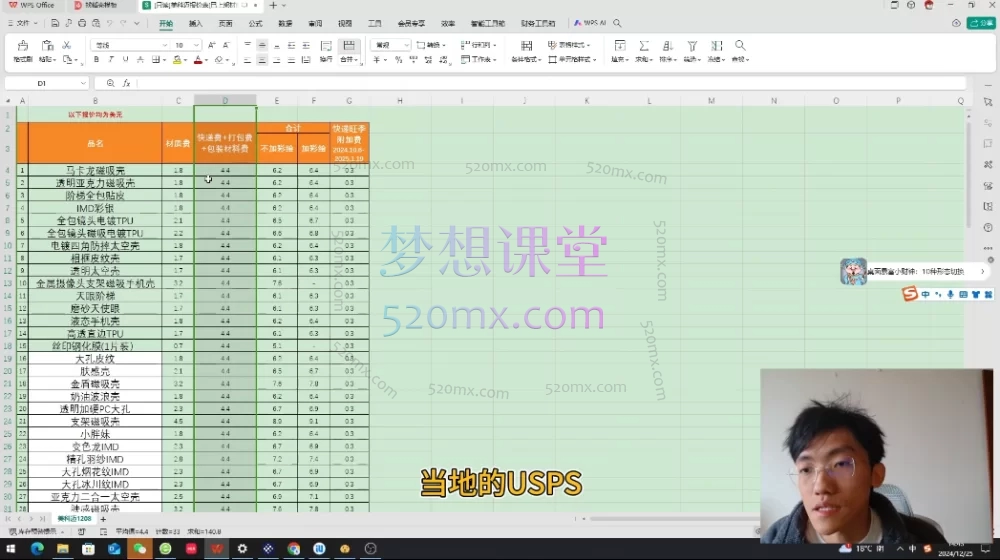Click cell containing 马卡龙磁吸壳
Image resolution: width=1000 pixels, height=560 pixels.
tap(95, 170)
